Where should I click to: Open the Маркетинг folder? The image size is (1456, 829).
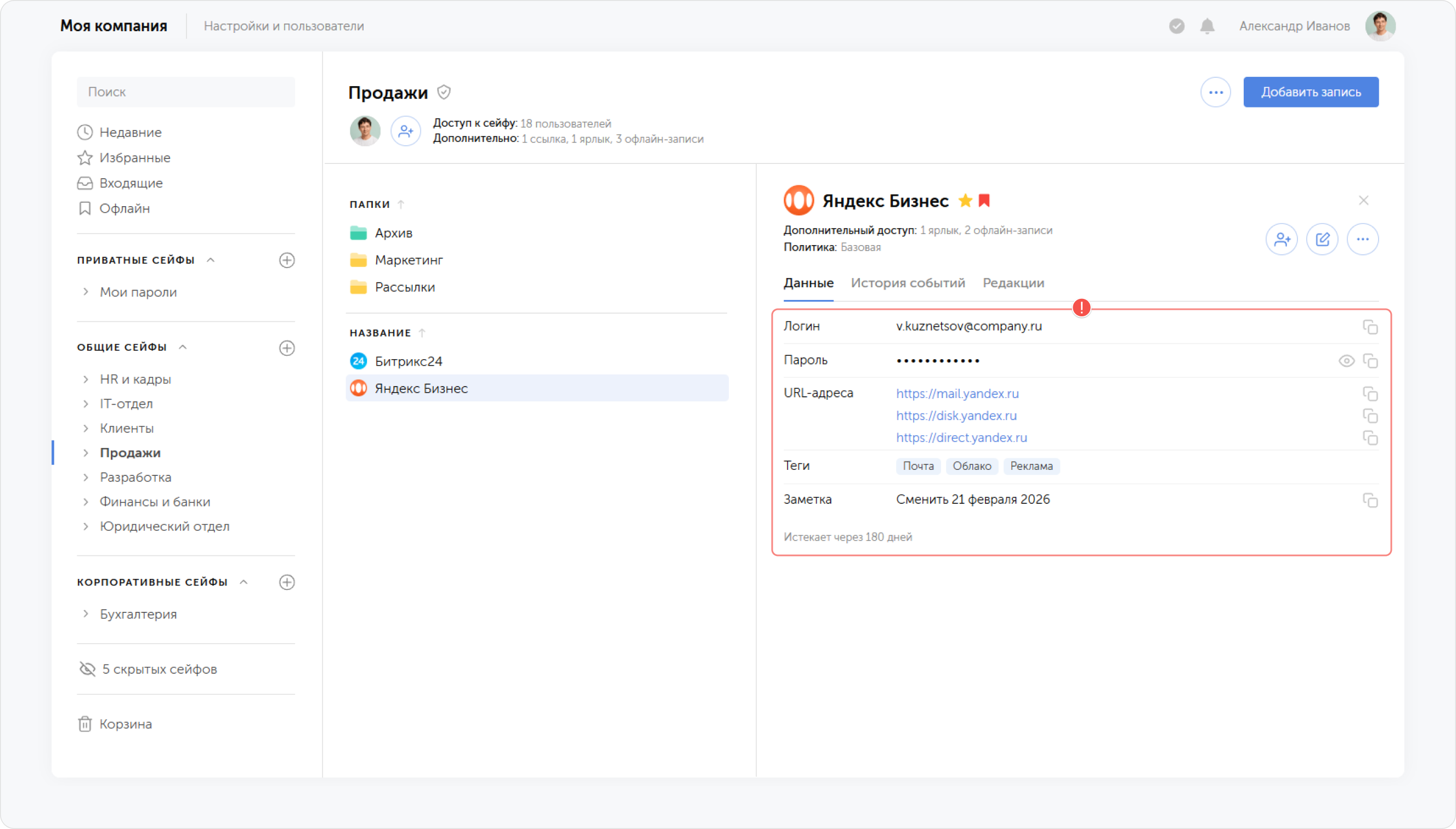tap(396, 260)
